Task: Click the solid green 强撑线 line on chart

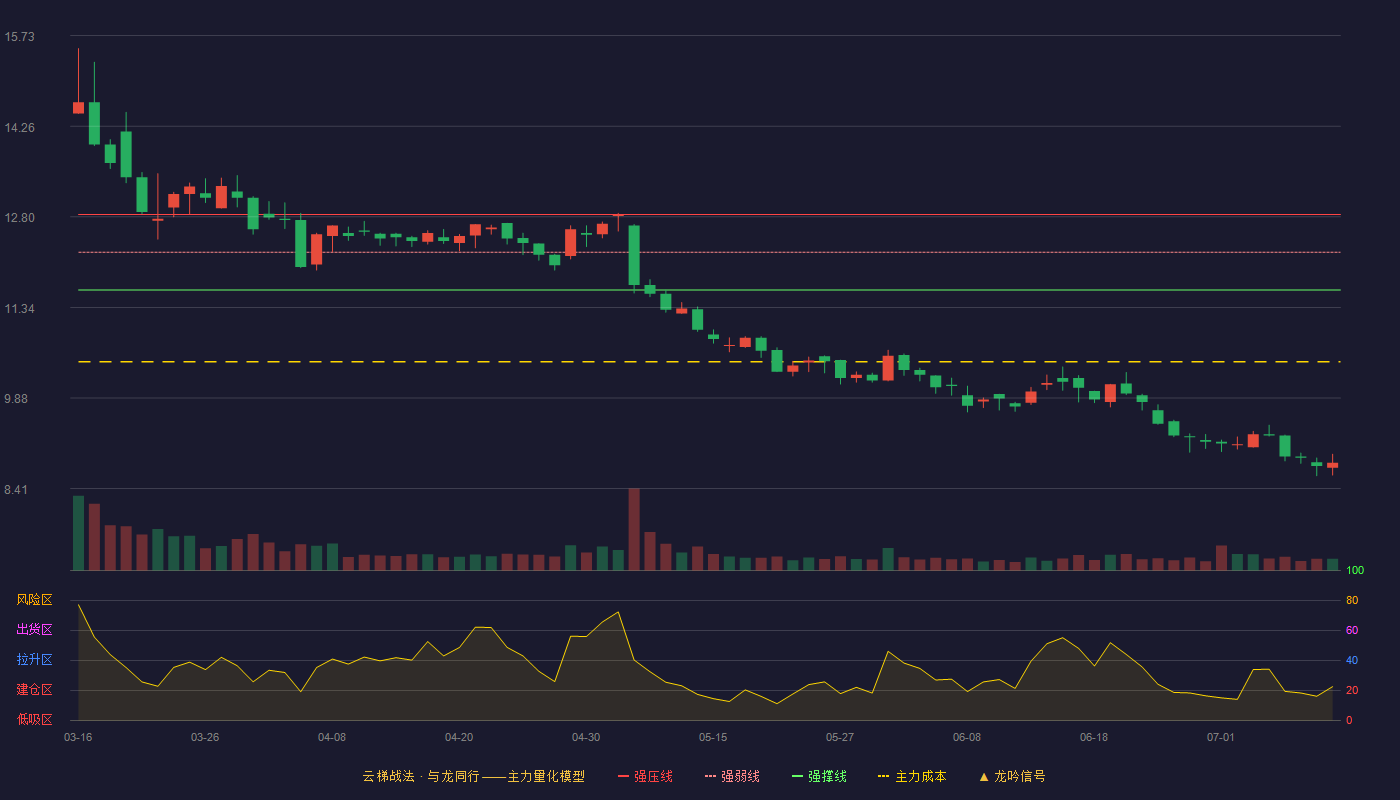Action: (709, 290)
